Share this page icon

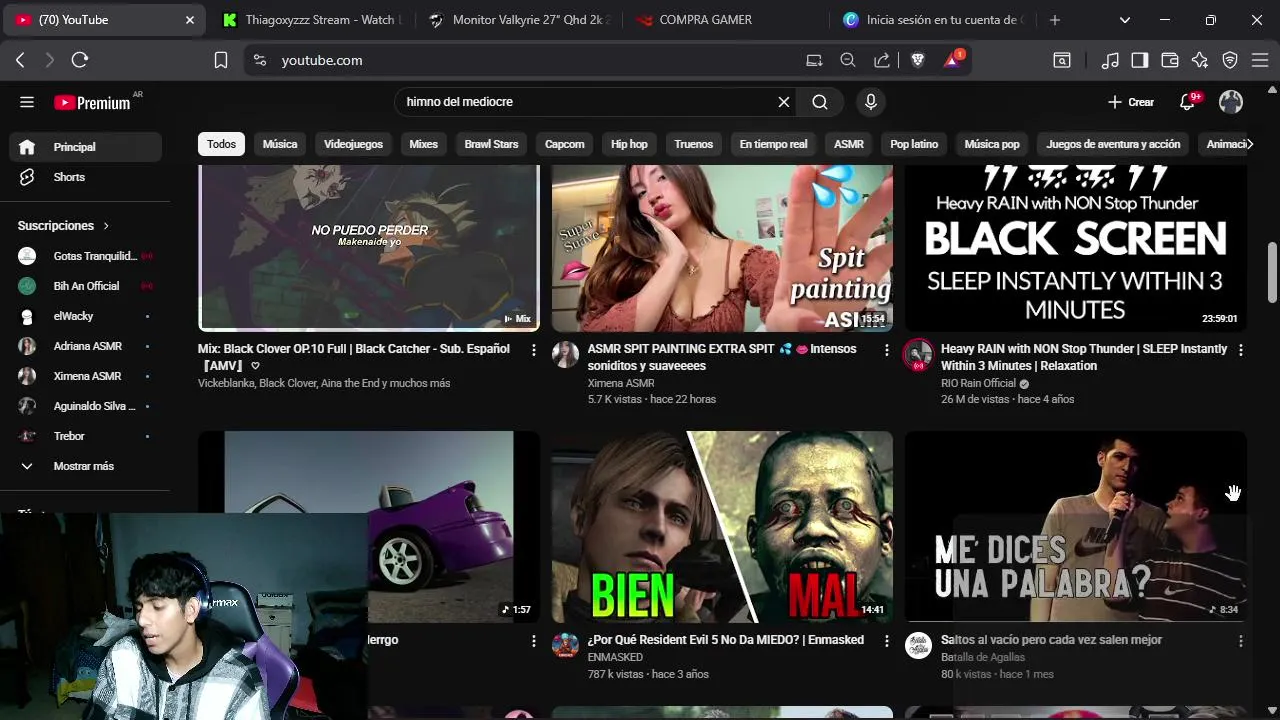click(x=882, y=60)
